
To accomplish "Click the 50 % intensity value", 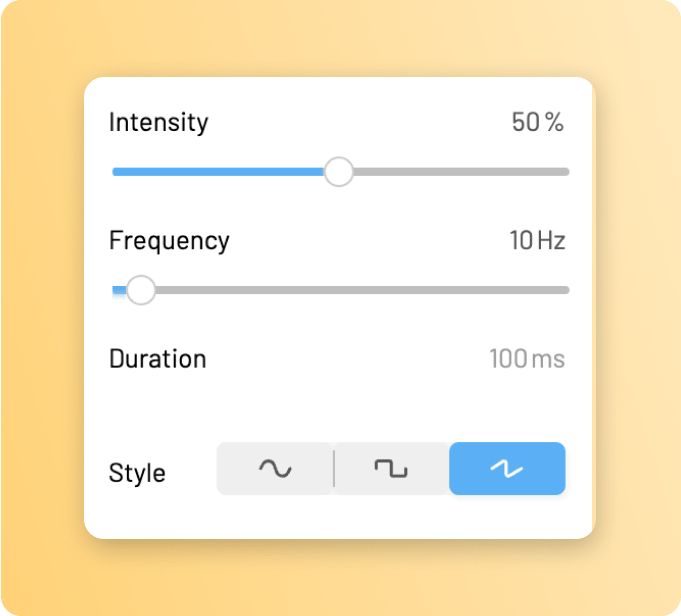I will point(537,123).
